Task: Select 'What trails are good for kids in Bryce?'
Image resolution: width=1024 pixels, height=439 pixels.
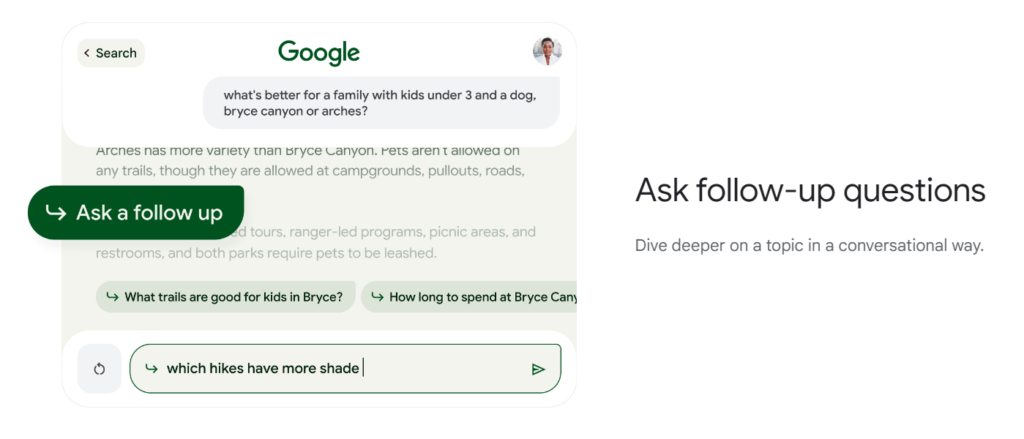Action: (225, 297)
